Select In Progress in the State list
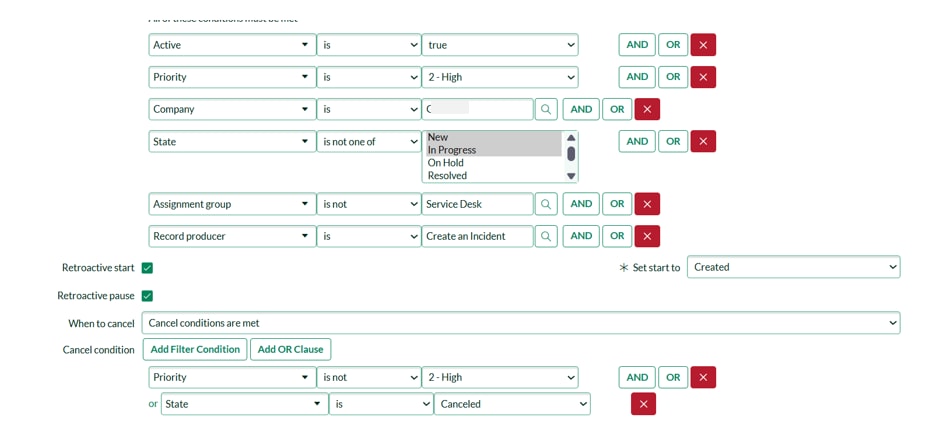 tap(494, 150)
